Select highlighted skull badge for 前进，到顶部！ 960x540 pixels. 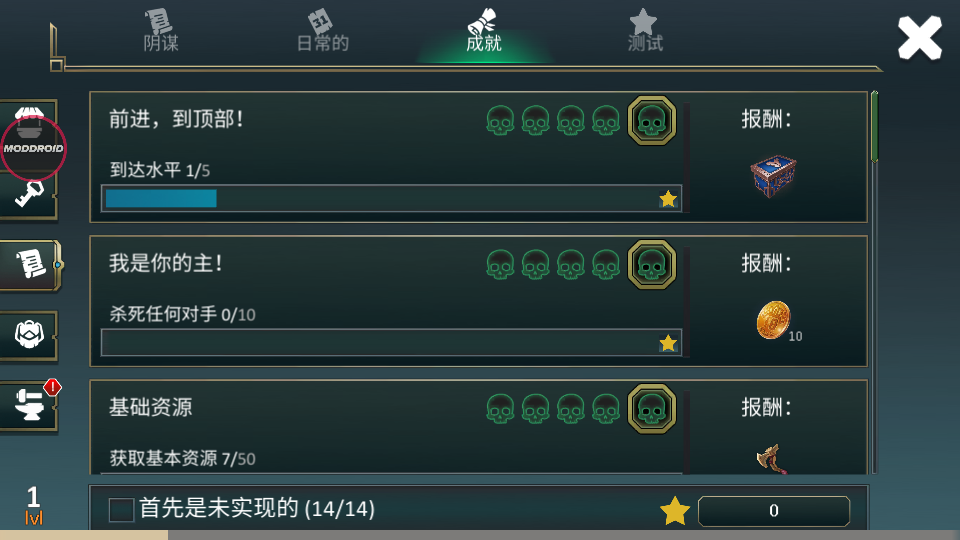(x=651, y=120)
